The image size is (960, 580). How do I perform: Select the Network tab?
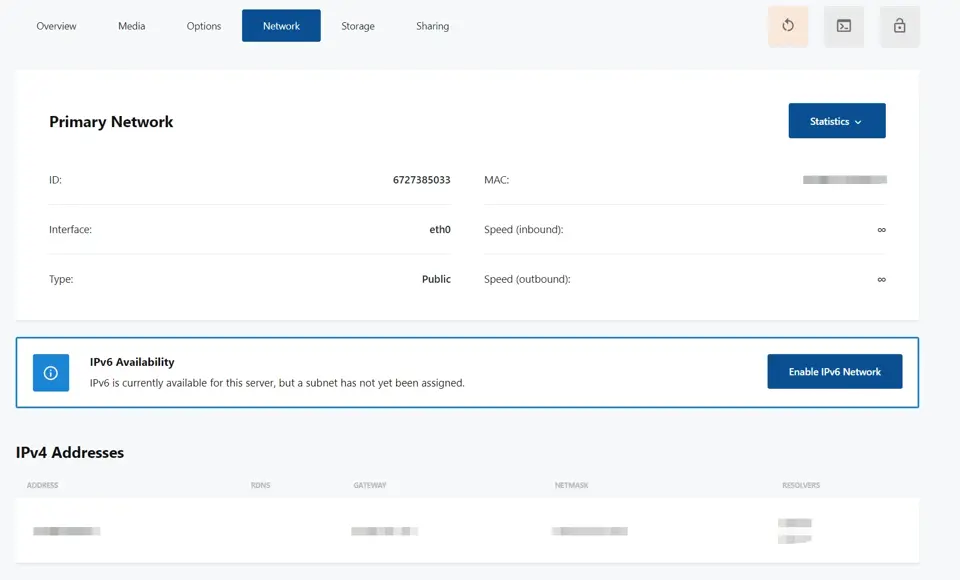pos(281,26)
